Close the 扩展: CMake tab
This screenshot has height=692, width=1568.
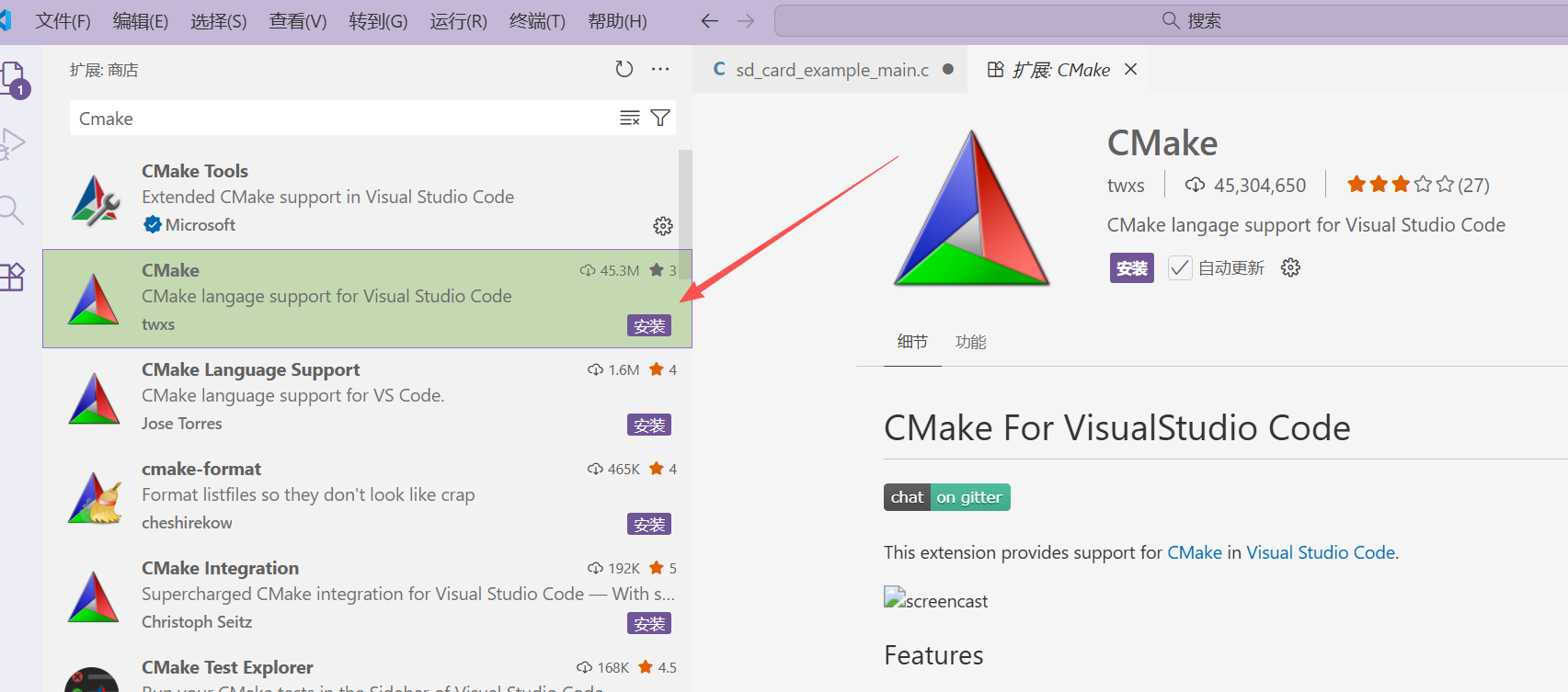click(x=1131, y=70)
